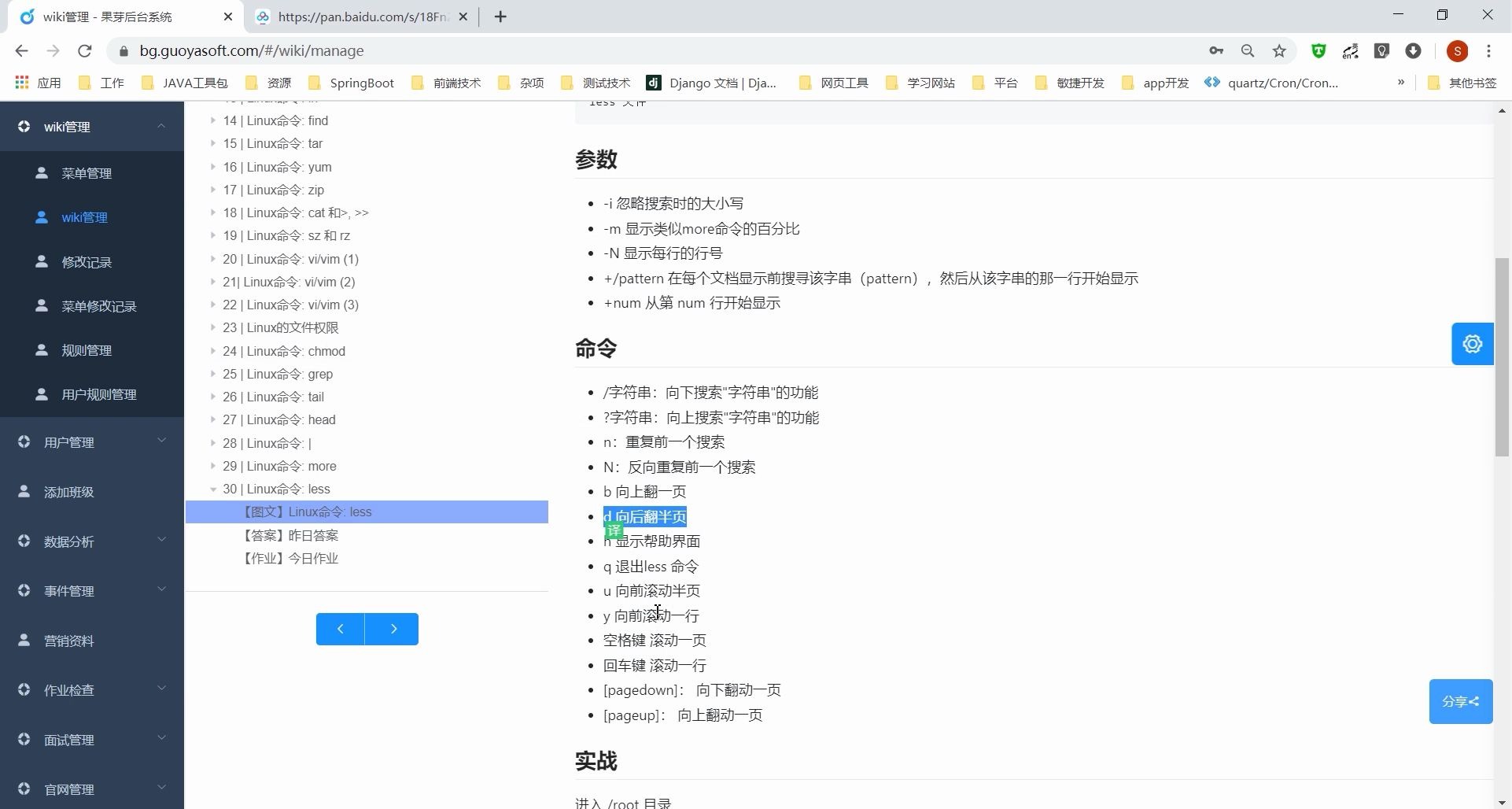Expand the 用户管理 sidebar section
This screenshot has height=809, width=1512.
coord(92,442)
